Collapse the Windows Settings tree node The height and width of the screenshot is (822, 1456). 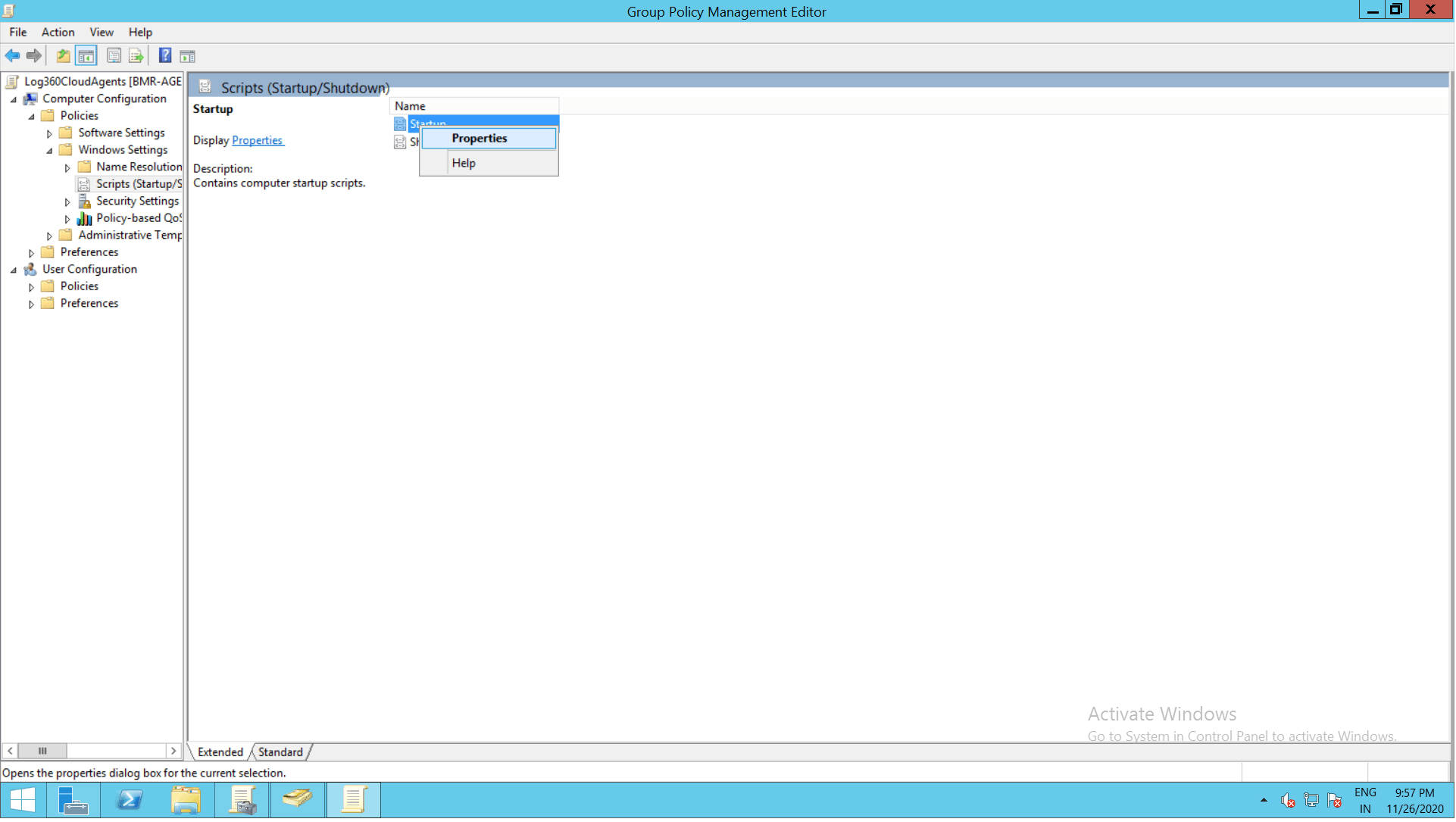pos(49,151)
